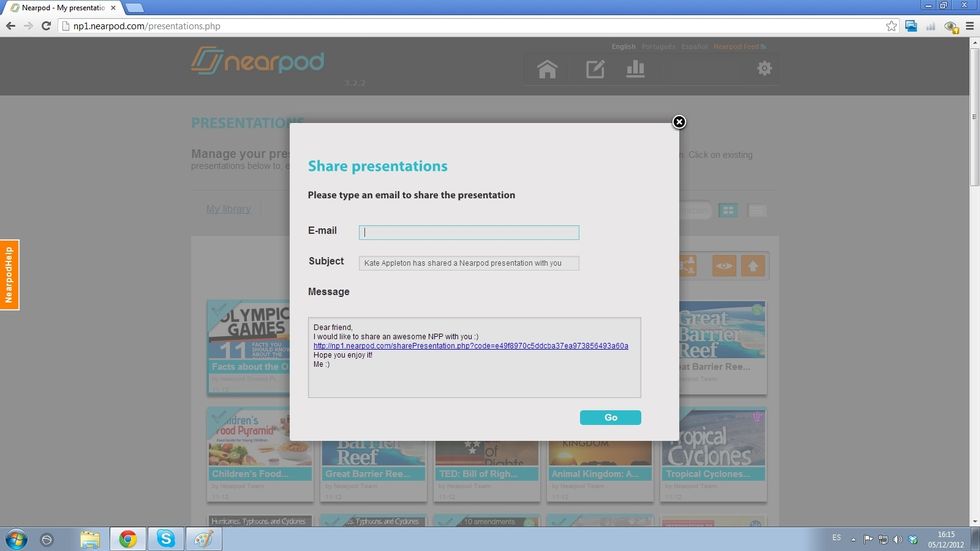Image resolution: width=980 pixels, height=551 pixels.
Task: Switch to grid view of presentations
Action: 728,211
